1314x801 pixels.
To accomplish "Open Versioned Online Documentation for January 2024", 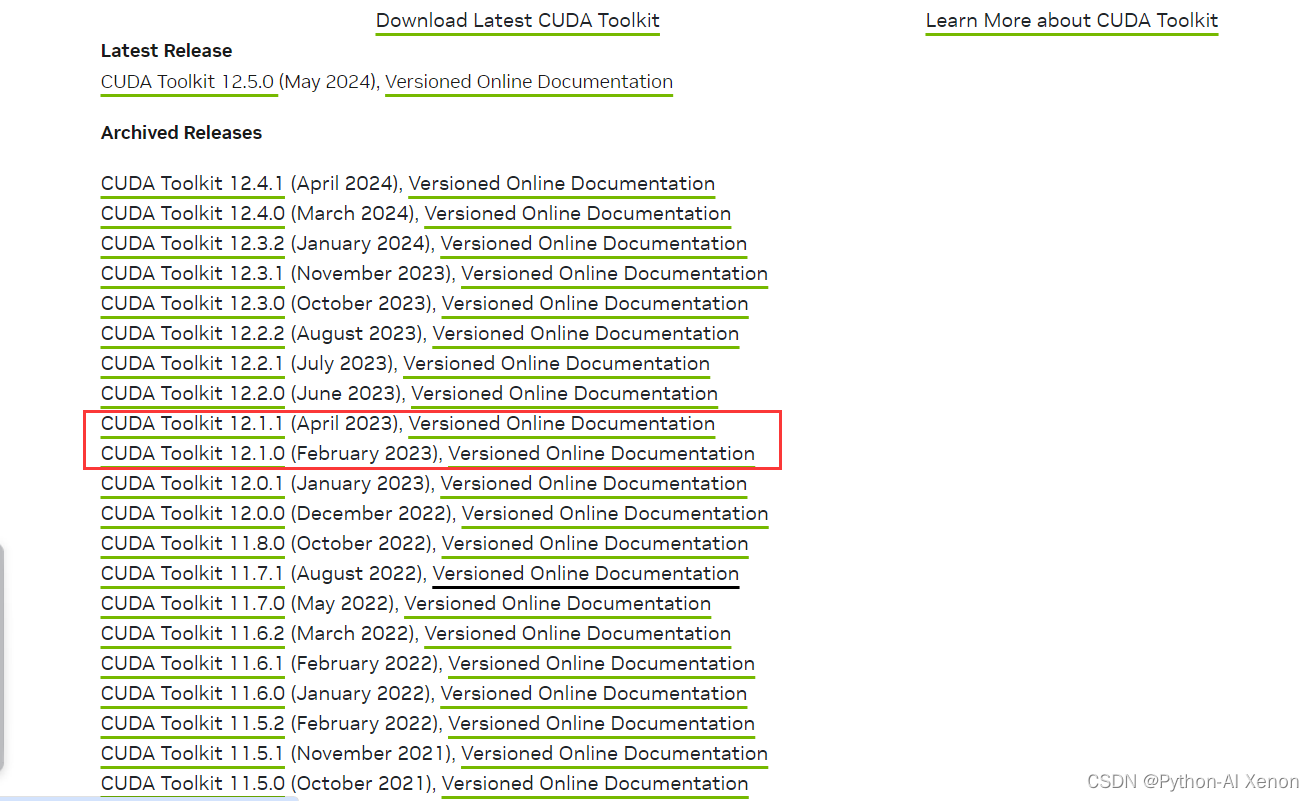I will pos(594,244).
